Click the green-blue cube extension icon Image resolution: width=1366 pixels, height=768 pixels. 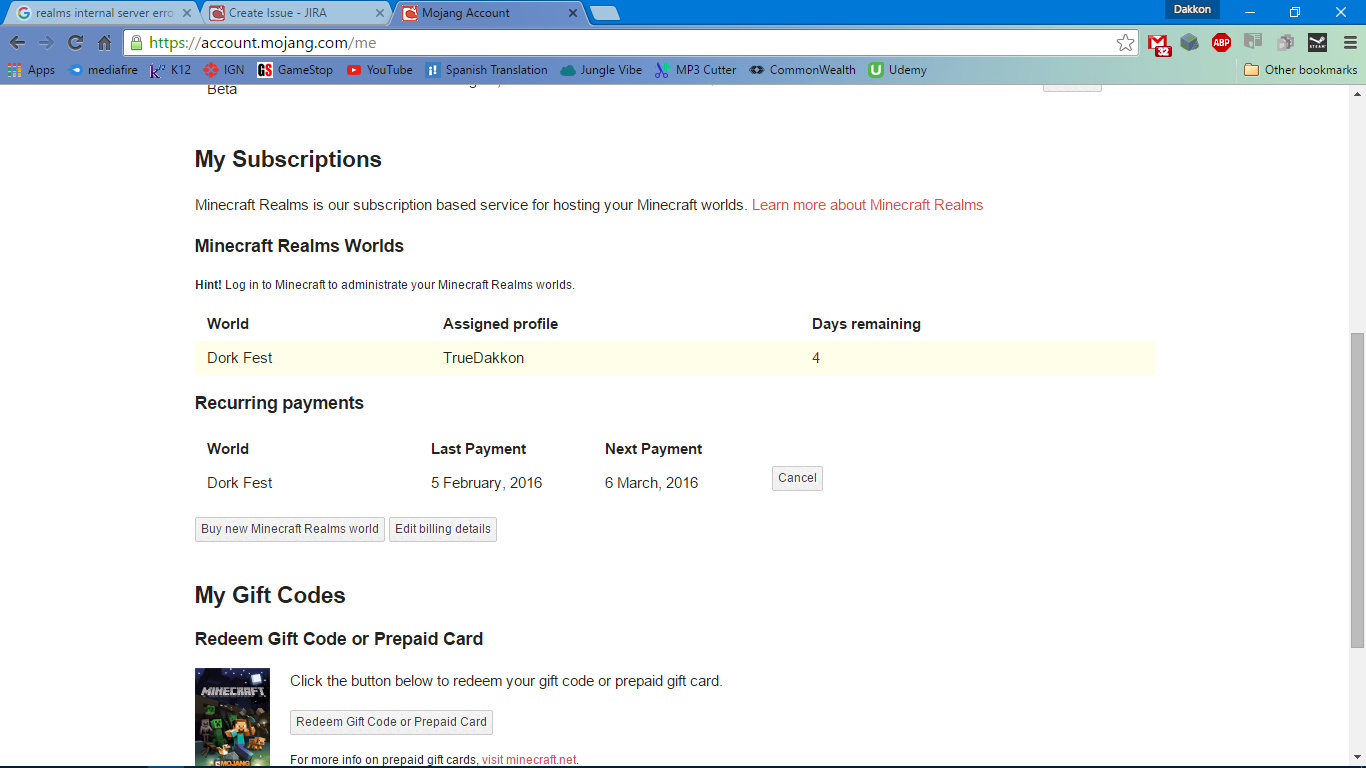pos(1189,43)
